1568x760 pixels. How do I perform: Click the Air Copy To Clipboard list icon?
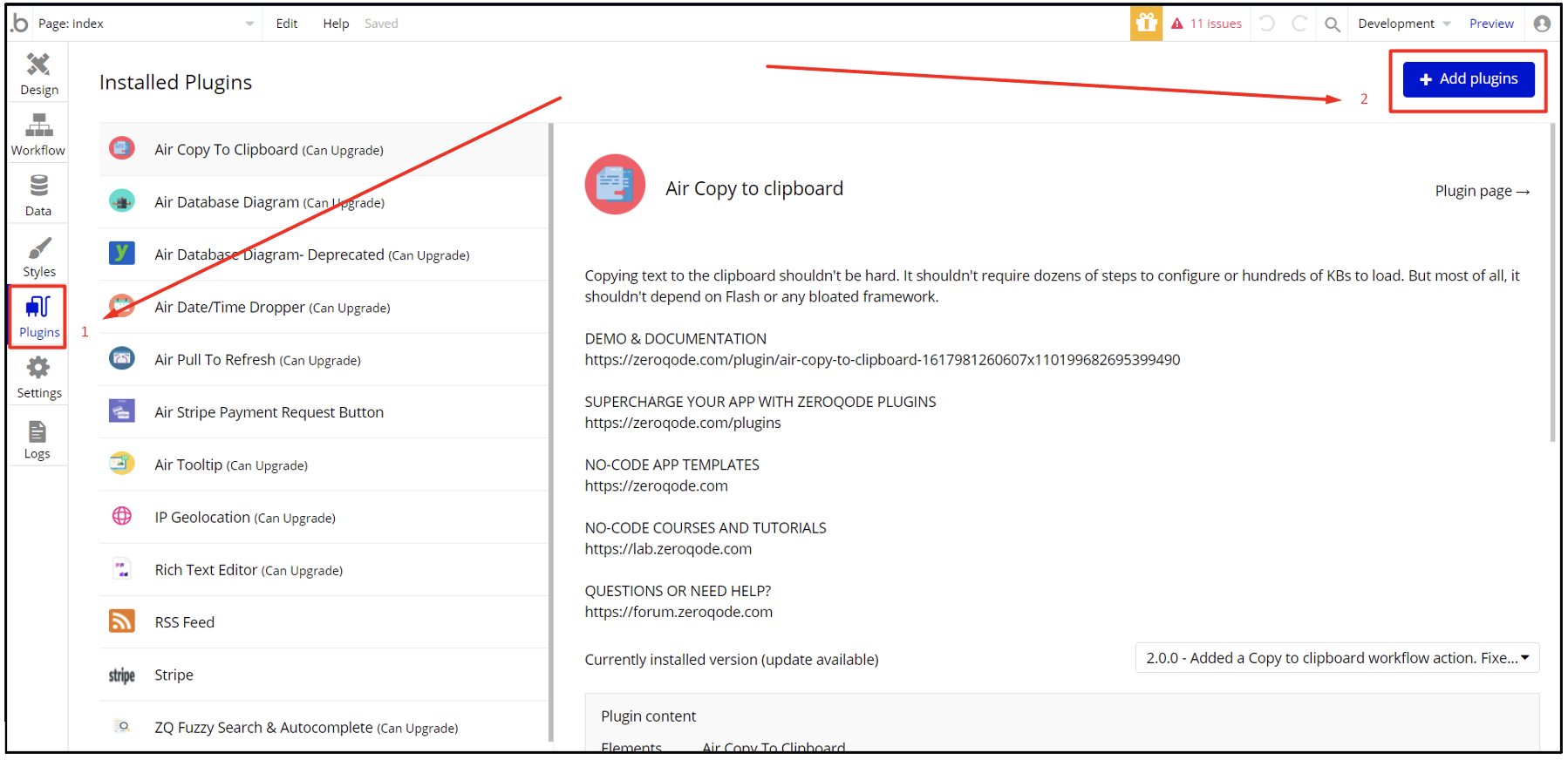[x=122, y=148]
